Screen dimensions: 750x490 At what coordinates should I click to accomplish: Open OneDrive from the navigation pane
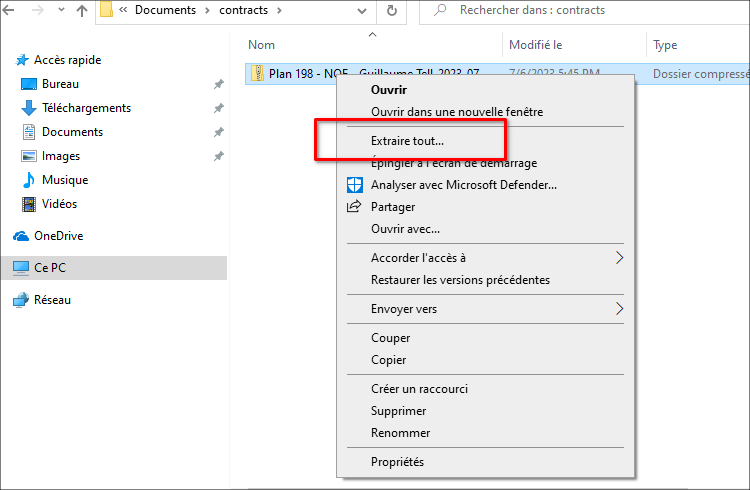pyautogui.click(x=58, y=236)
